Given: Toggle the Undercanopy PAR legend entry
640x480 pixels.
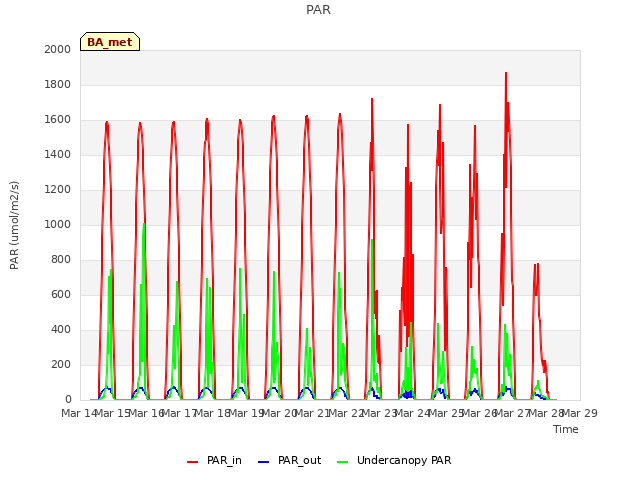Looking at the screenshot, I should click(x=394, y=460).
